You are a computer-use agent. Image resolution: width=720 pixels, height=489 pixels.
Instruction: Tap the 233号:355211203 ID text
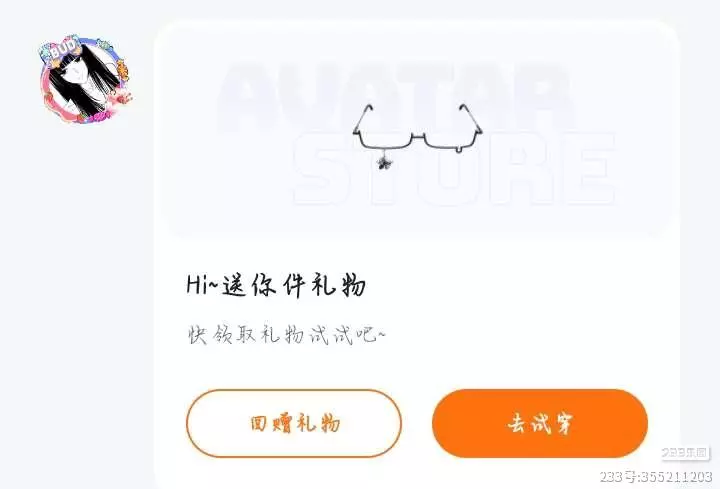pyautogui.click(x=656, y=477)
